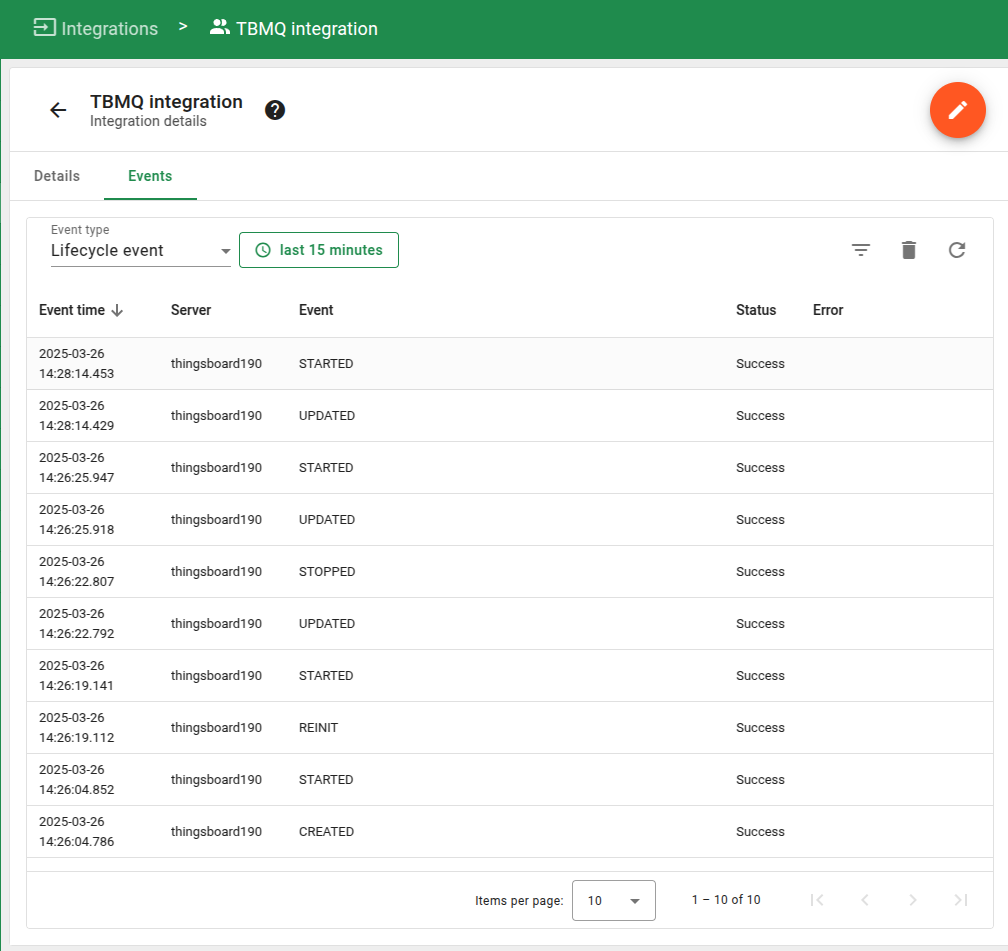Click the sort arrow next to Event time
This screenshot has height=951, width=1008.
[117, 311]
